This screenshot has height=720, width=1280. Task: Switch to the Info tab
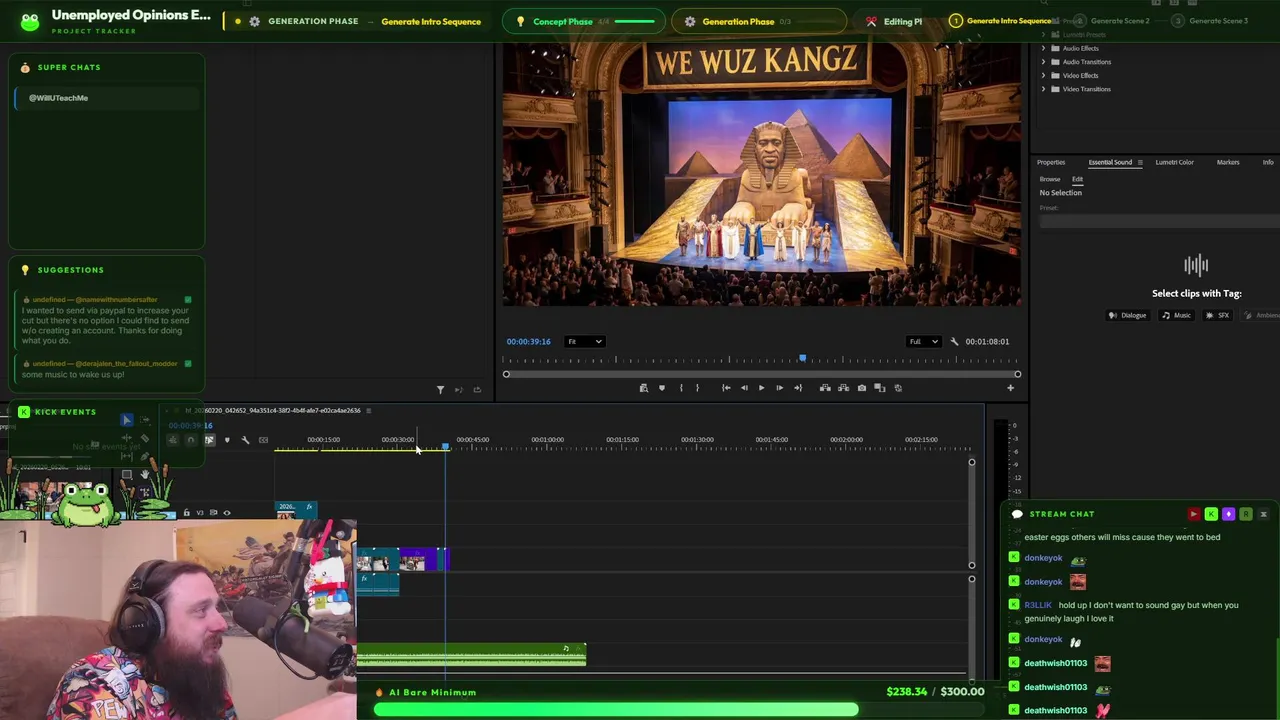[1268, 162]
